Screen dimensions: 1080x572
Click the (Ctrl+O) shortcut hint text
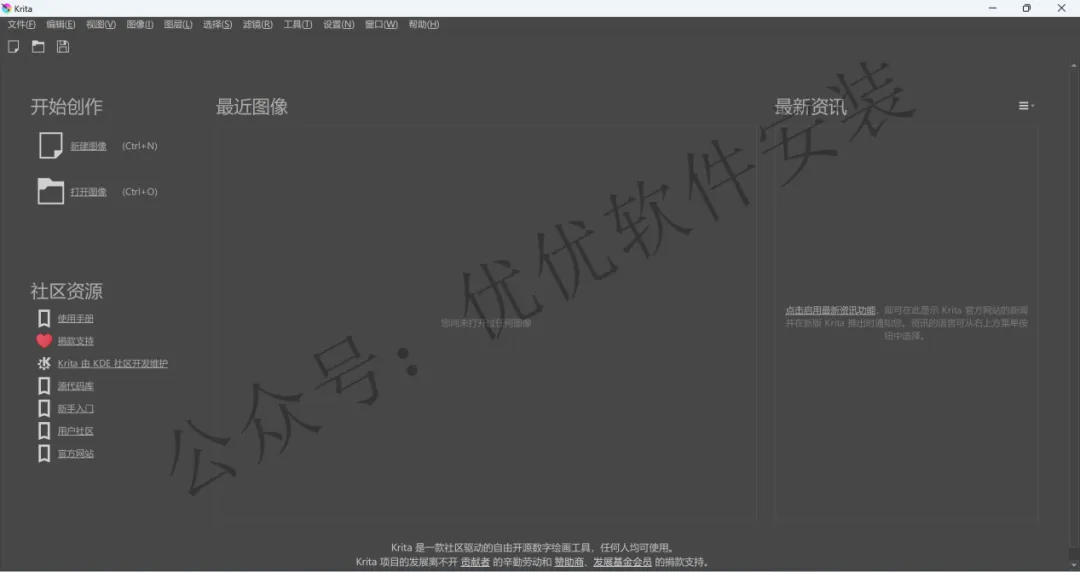(x=140, y=192)
